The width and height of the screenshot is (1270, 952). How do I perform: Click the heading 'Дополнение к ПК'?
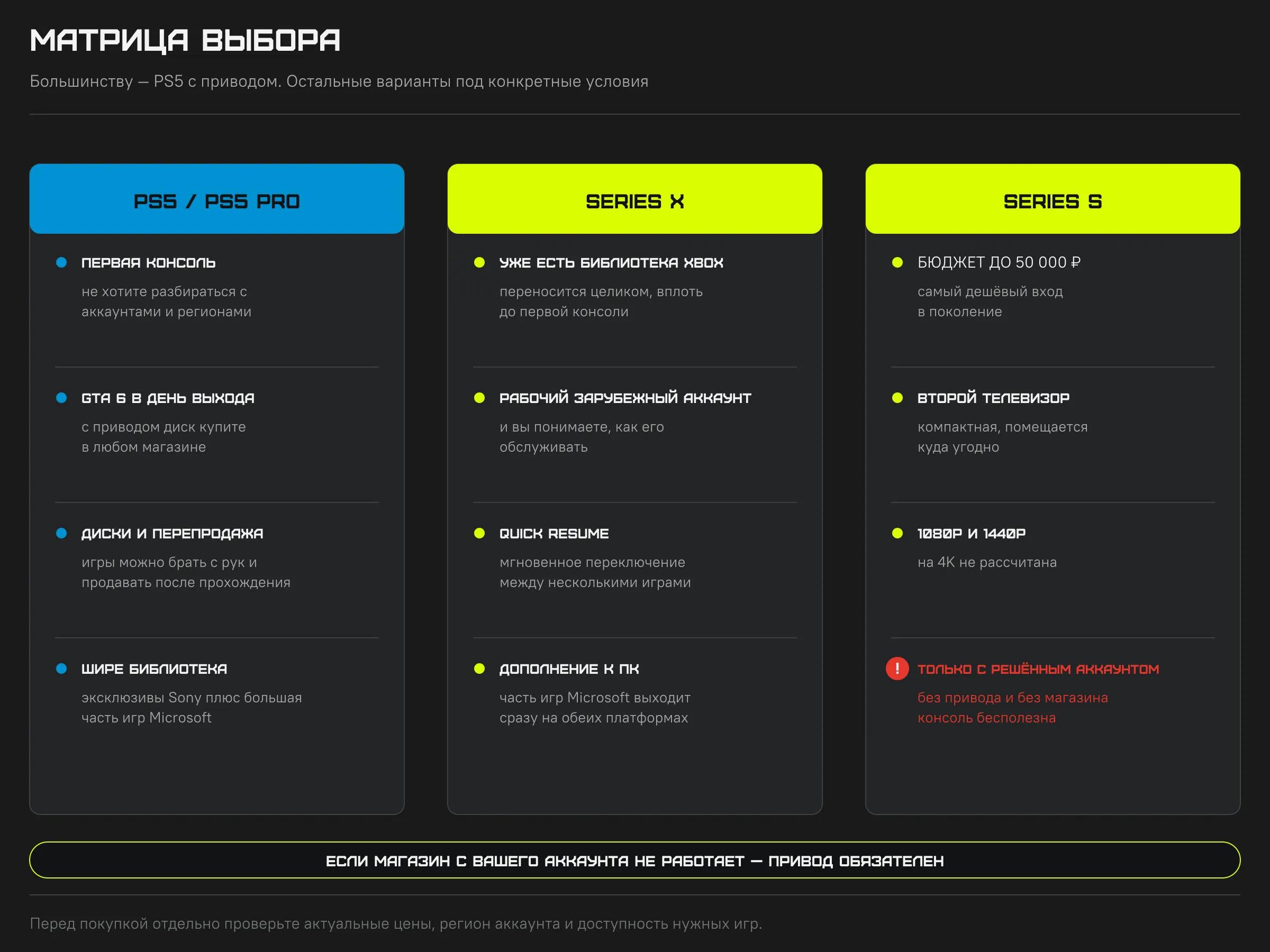569,669
